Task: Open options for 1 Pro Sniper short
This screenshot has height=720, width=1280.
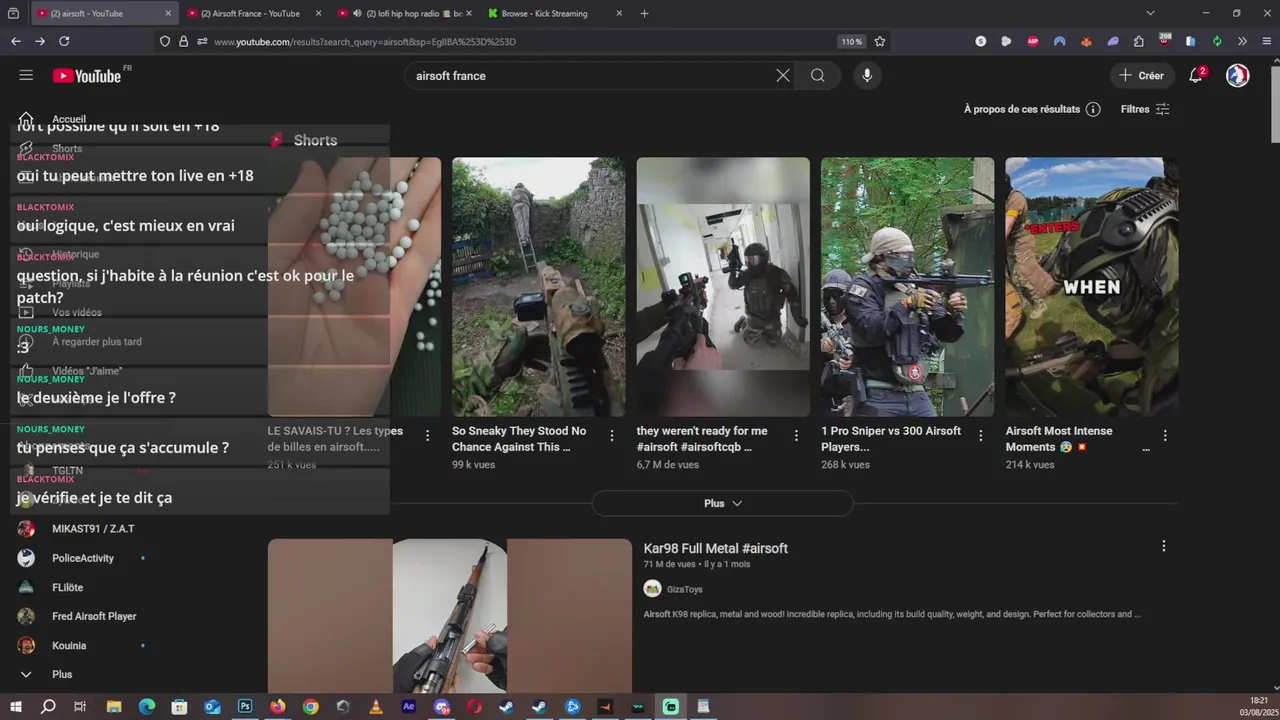Action: click(981, 435)
